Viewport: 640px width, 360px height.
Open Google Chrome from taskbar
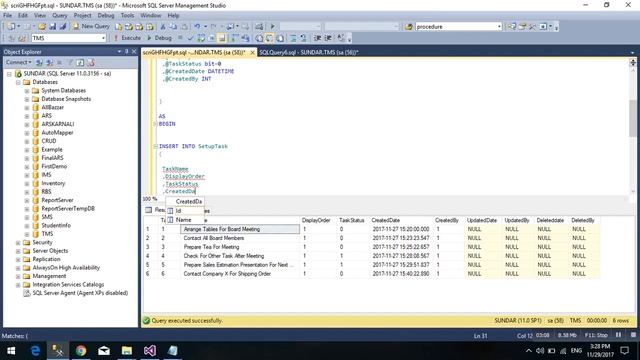point(81,351)
